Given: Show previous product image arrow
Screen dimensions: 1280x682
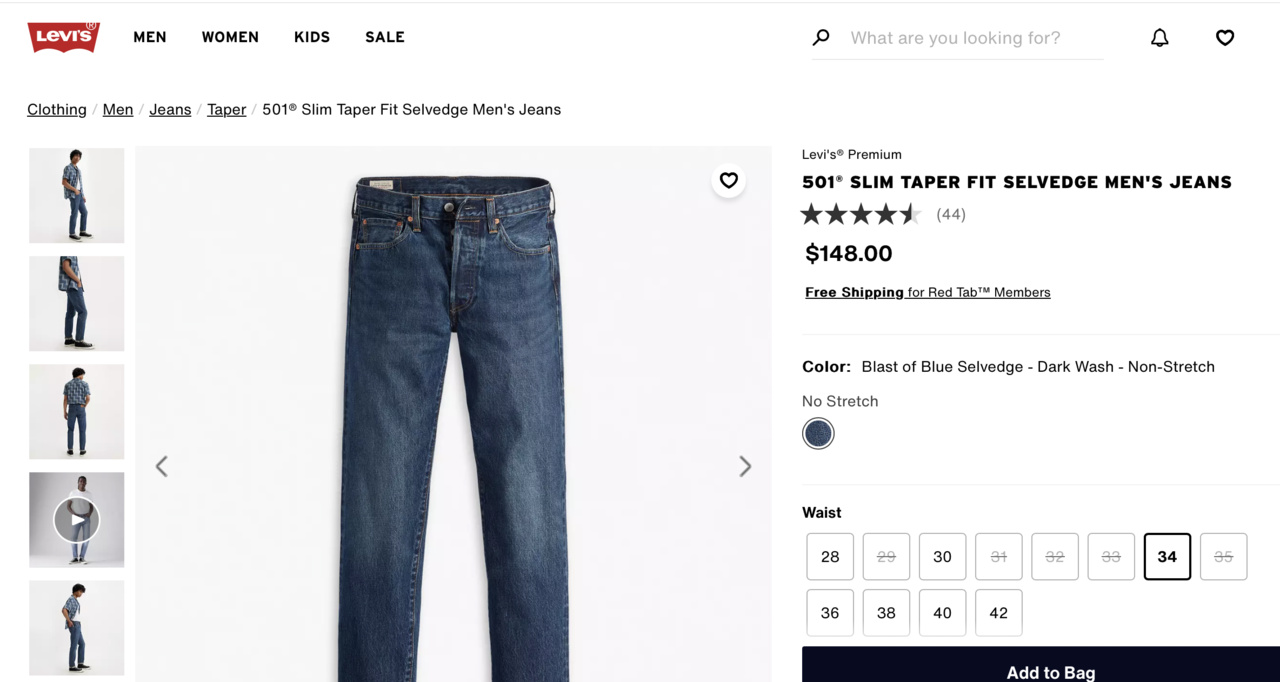Looking at the screenshot, I should [162, 466].
